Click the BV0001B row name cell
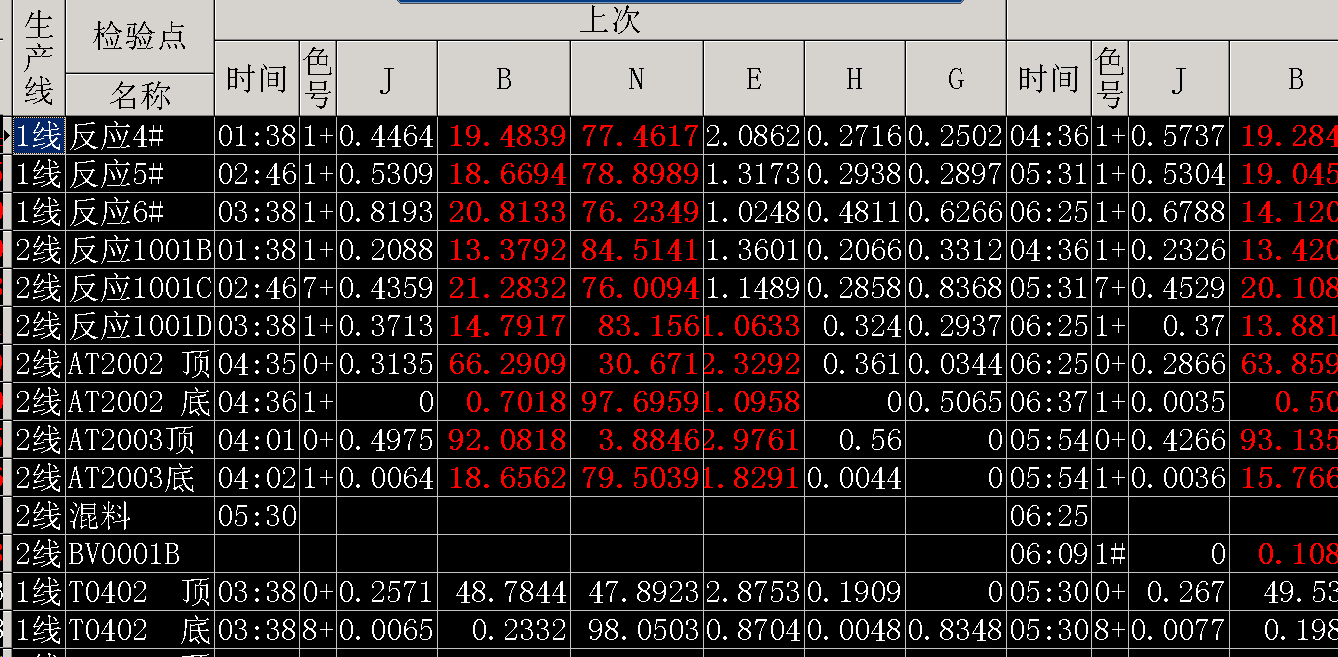This screenshot has width=1338, height=657. pos(140,554)
